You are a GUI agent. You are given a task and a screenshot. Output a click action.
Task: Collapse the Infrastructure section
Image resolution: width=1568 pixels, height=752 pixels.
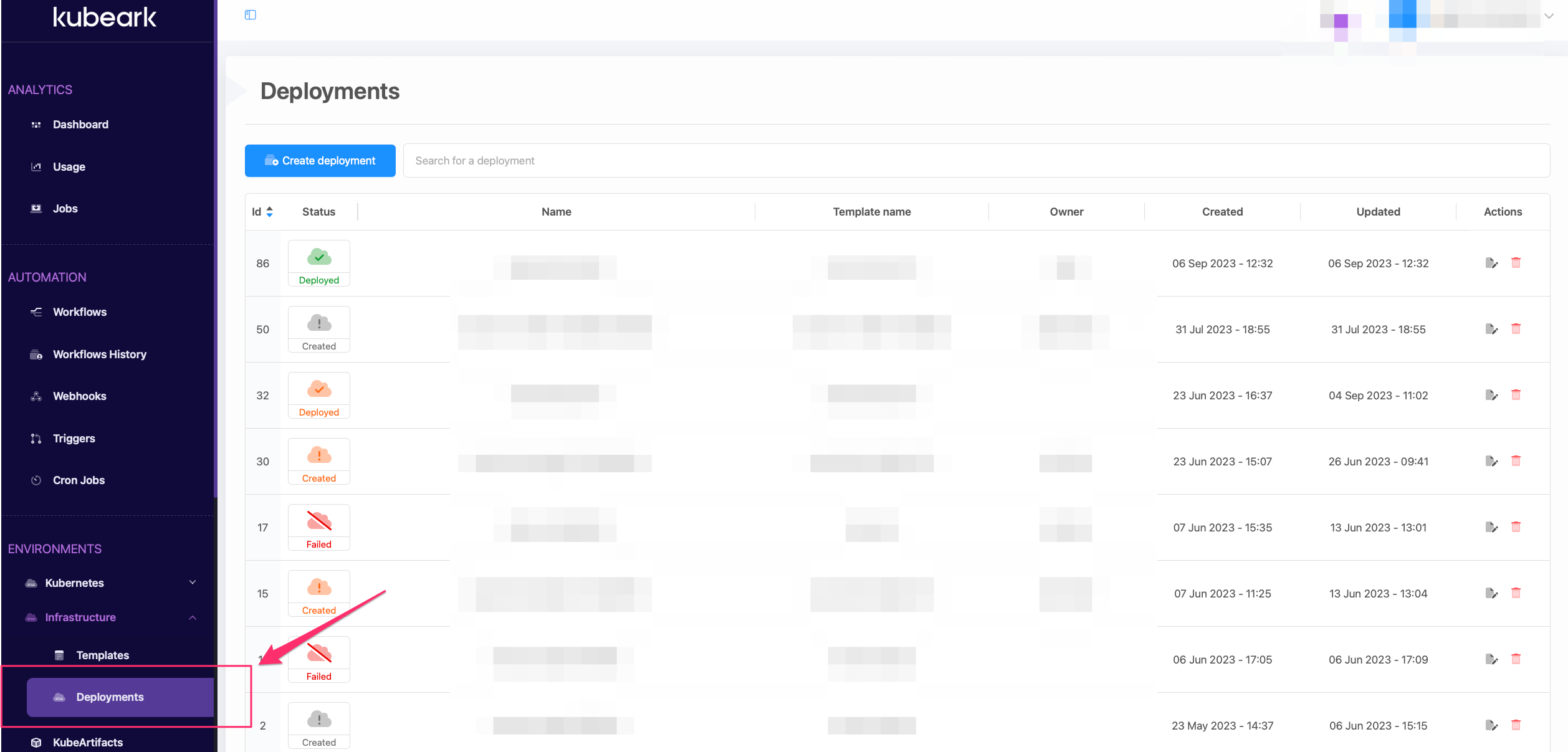(193, 617)
